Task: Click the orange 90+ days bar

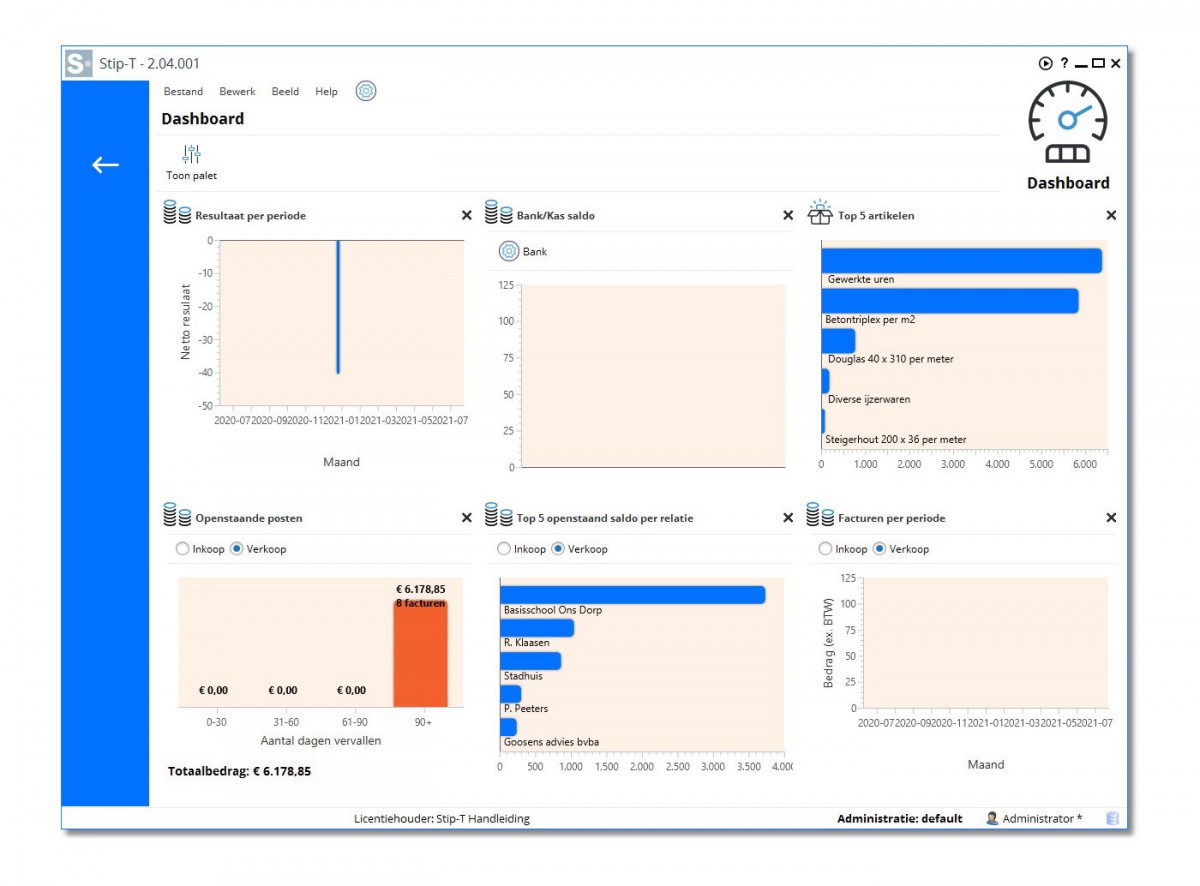Action: point(420,655)
